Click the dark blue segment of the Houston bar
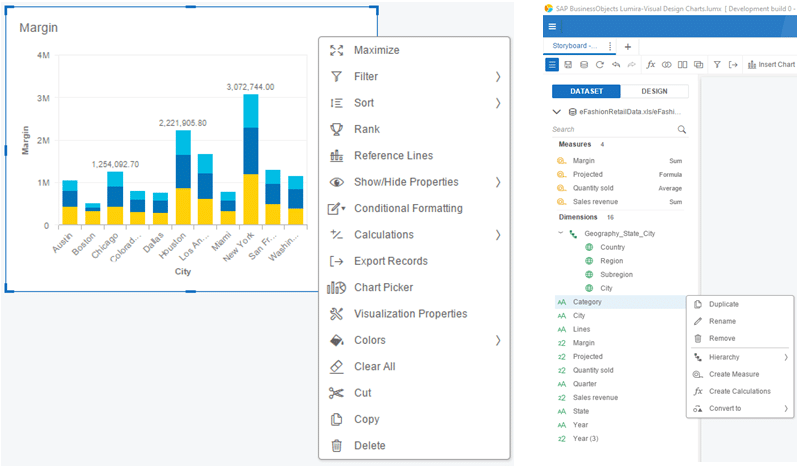Image resolution: width=801 pixels, height=470 pixels. [183, 172]
